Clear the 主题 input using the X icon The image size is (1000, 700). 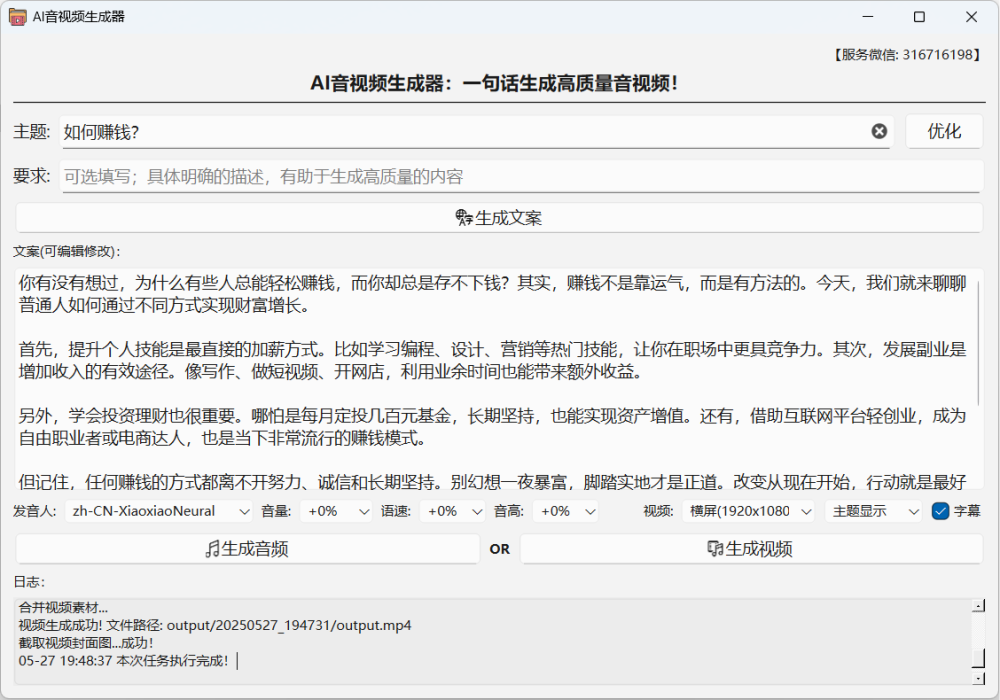tap(879, 131)
